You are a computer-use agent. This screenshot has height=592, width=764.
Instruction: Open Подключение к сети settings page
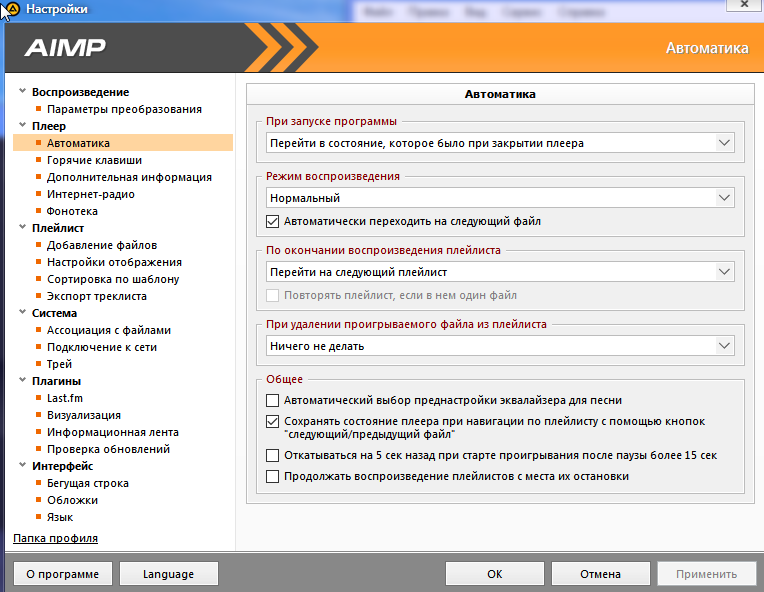tap(102, 347)
